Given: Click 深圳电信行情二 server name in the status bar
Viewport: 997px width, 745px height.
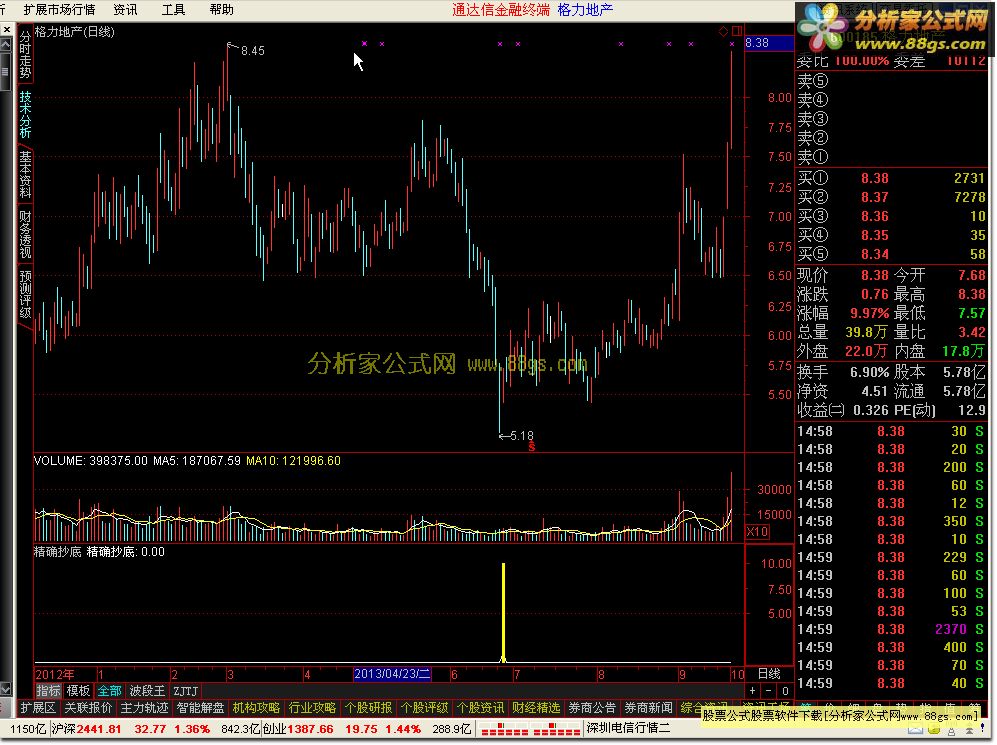Looking at the screenshot, I should tap(628, 728).
